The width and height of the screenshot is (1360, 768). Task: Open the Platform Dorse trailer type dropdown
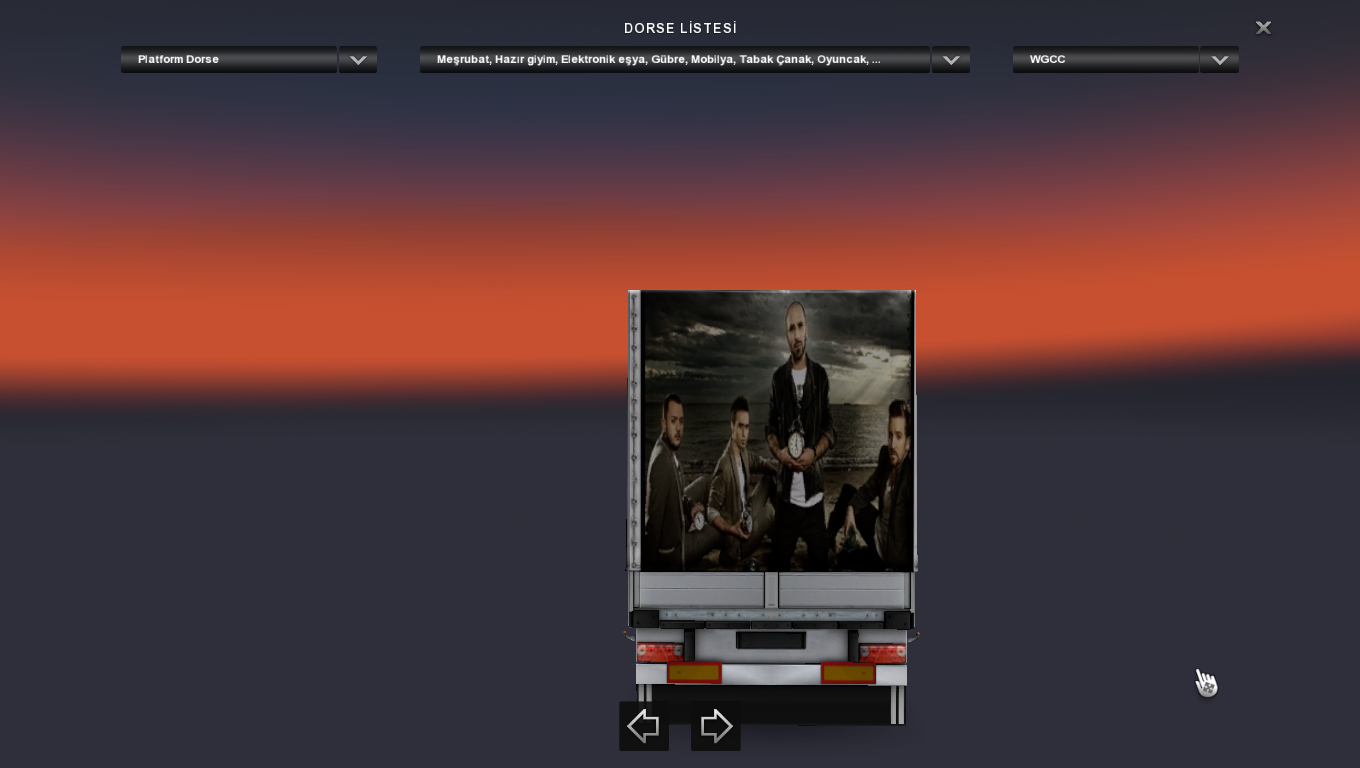coord(229,59)
